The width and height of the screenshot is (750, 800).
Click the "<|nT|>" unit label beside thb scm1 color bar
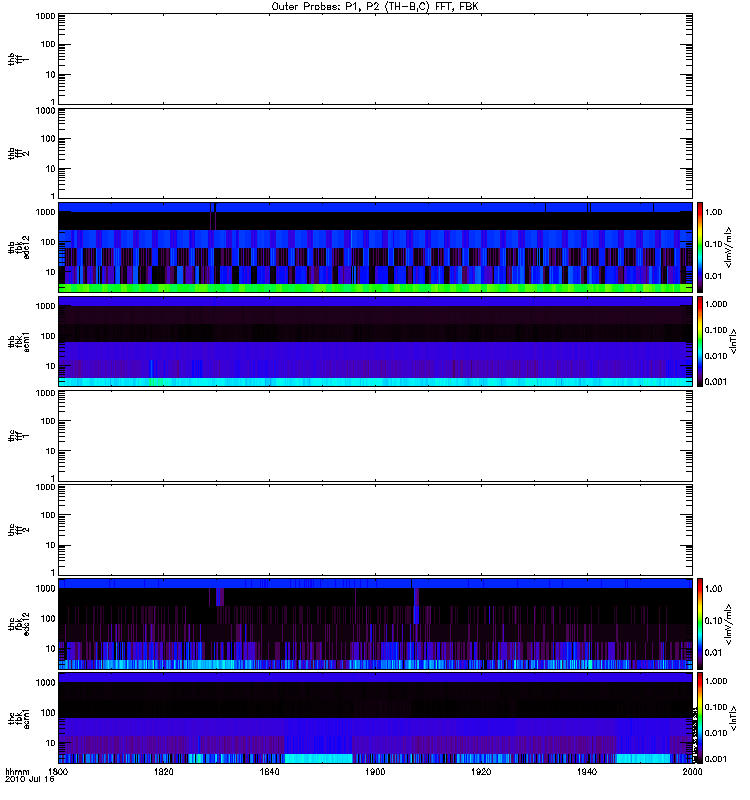[x=733, y=341]
